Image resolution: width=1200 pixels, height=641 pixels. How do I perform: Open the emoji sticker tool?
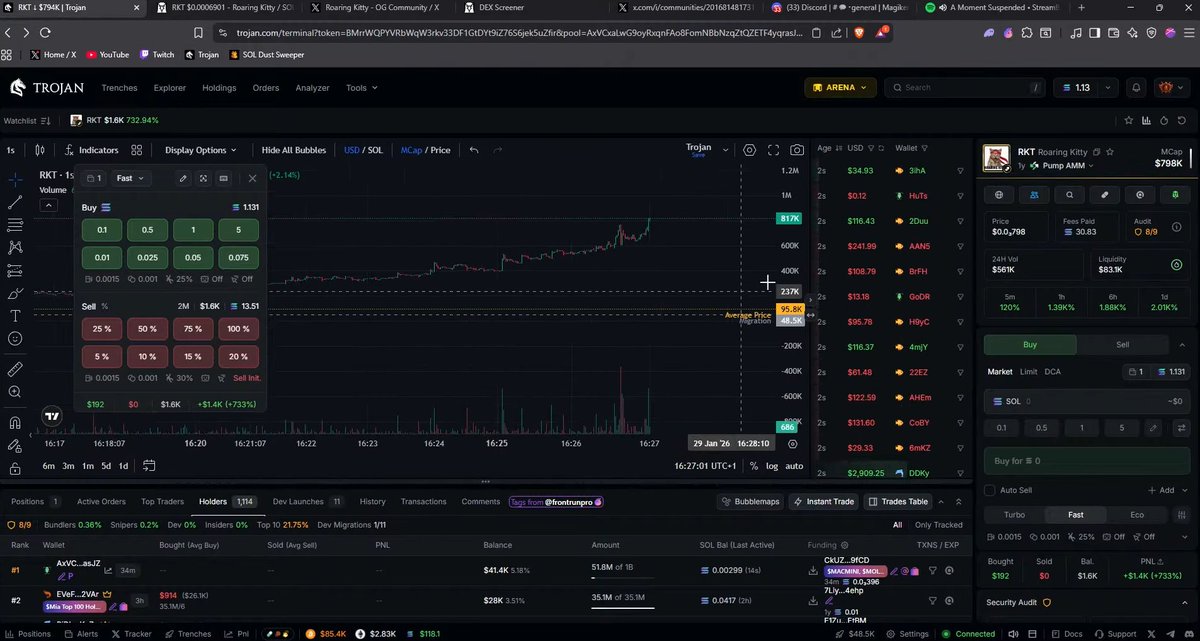[15, 339]
